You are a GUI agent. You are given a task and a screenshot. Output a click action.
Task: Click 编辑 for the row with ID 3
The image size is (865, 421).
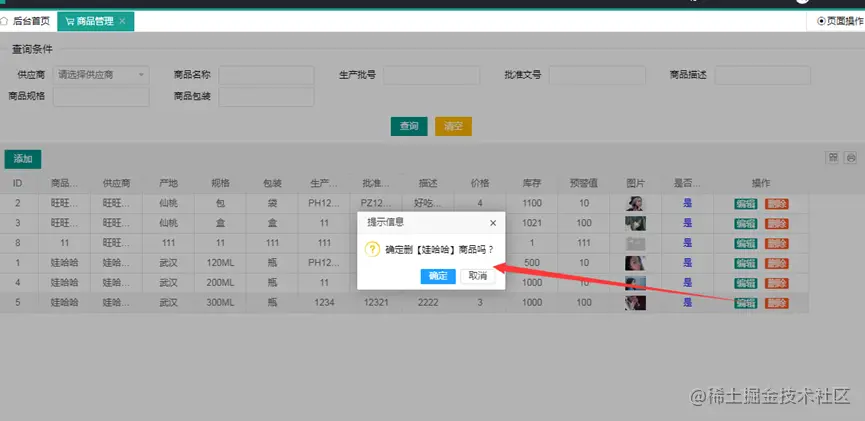tap(746, 223)
